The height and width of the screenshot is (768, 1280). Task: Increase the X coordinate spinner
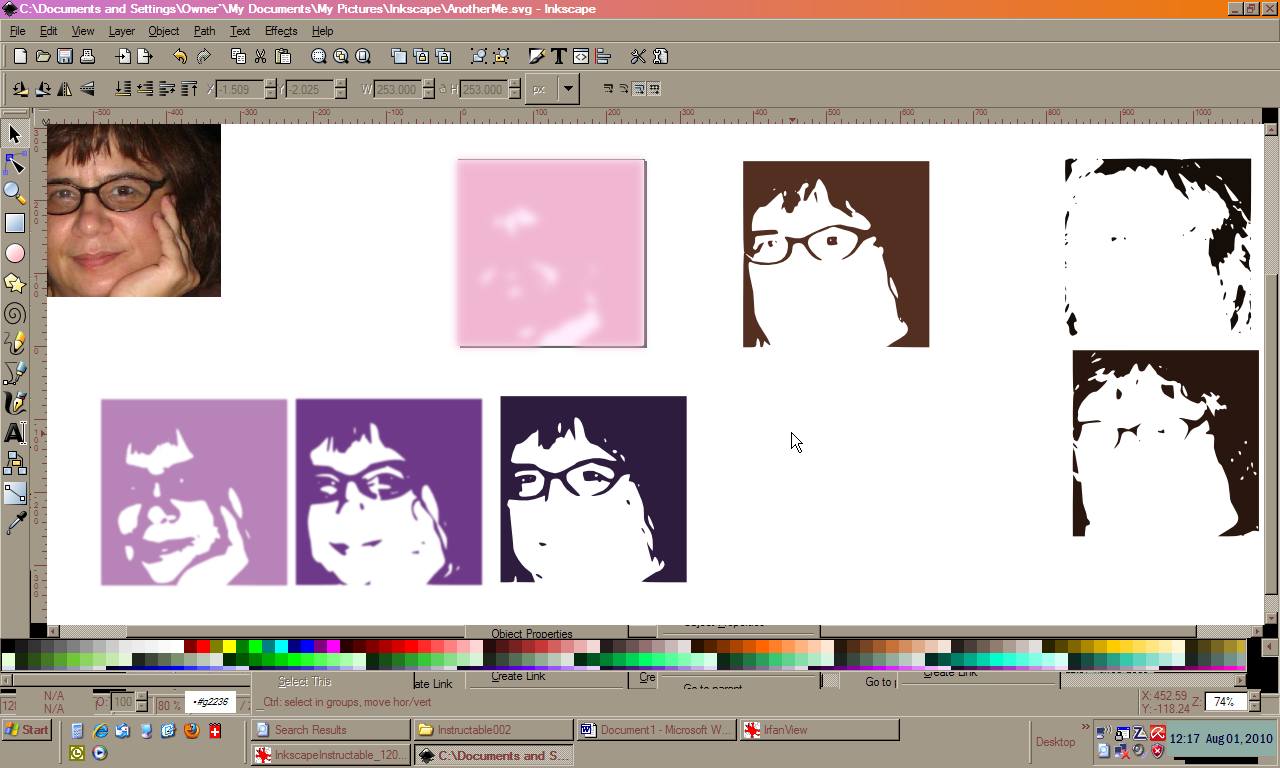pos(270,84)
